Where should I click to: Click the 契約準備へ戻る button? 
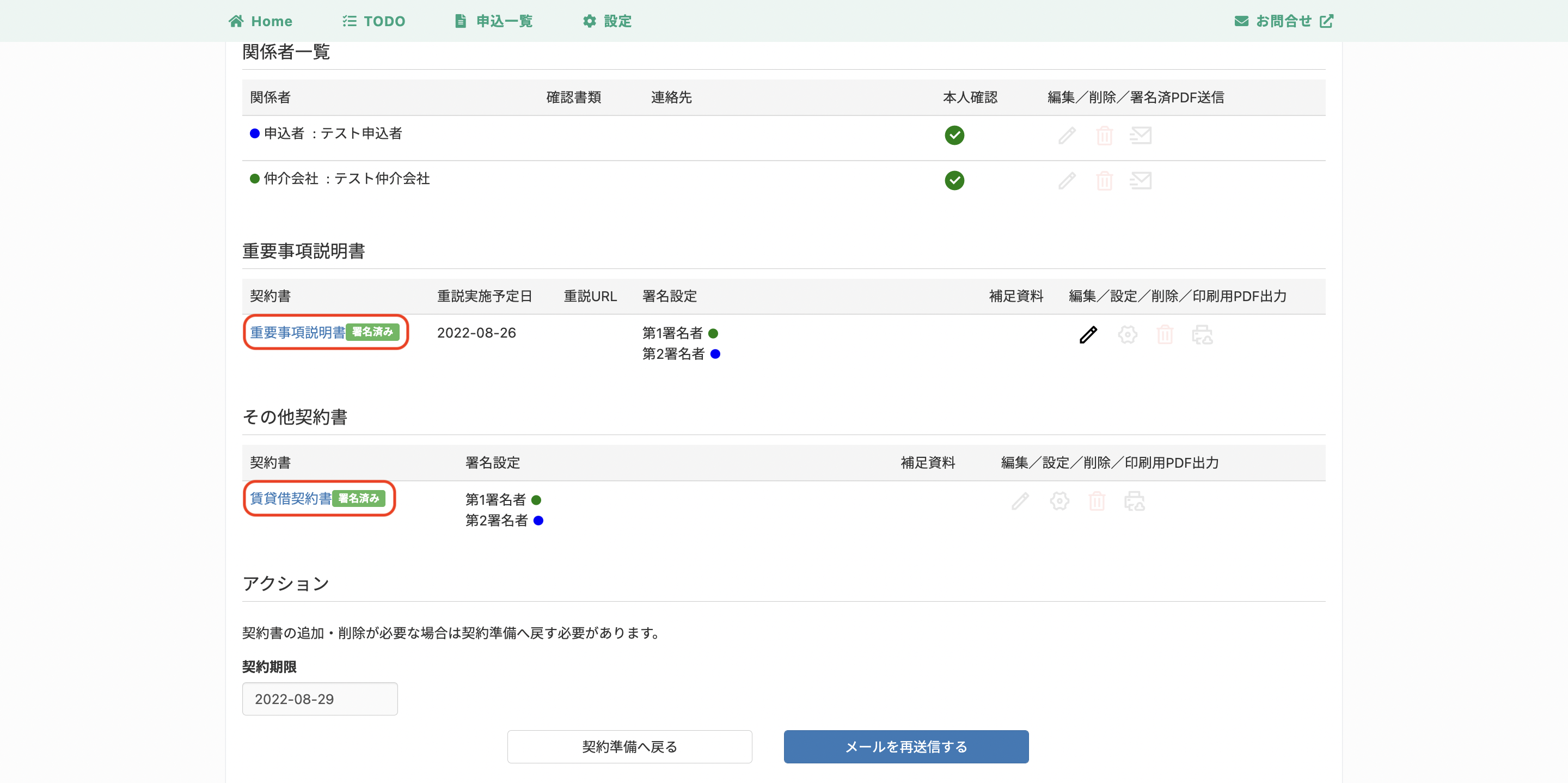point(630,747)
